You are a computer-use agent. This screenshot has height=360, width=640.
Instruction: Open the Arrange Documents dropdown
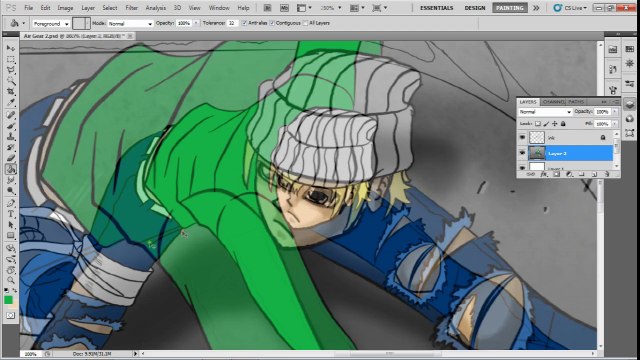(x=357, y=8)
